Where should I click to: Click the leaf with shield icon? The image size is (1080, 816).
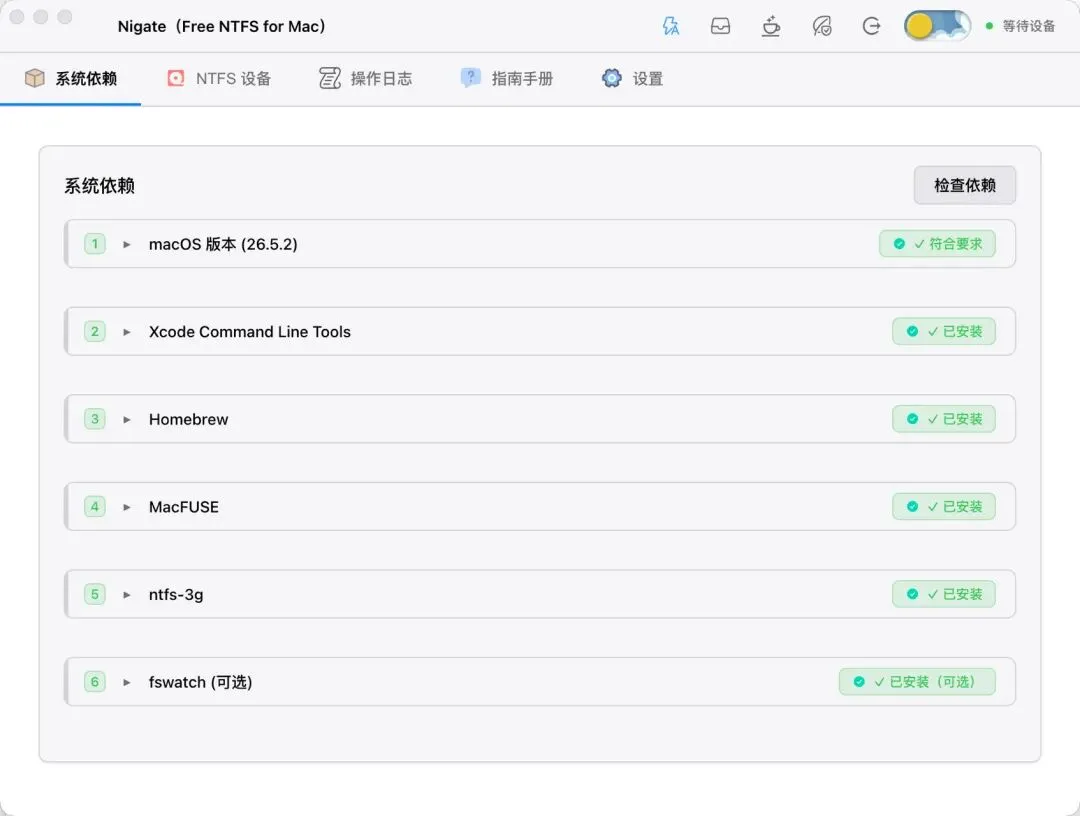pyautogui.click(x=822, y=26)
